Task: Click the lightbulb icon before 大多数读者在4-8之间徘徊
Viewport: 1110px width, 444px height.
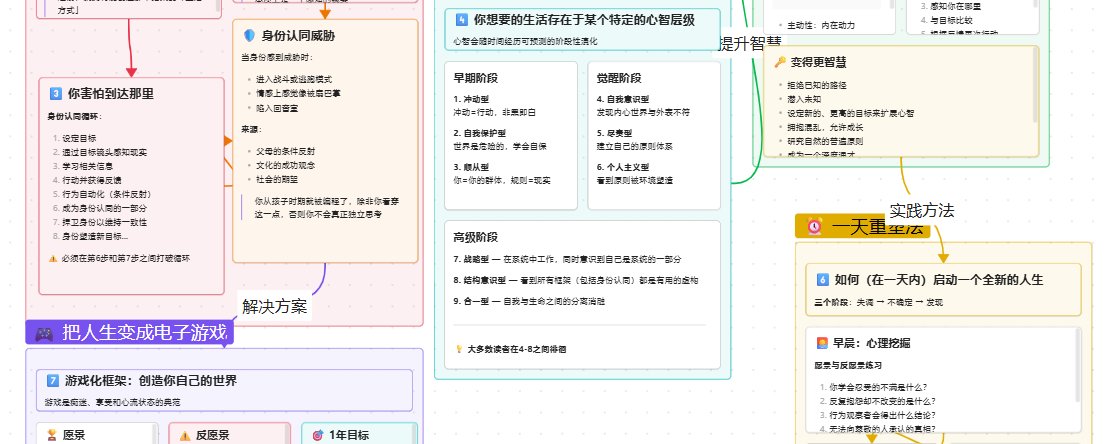Action: [459, 349]
